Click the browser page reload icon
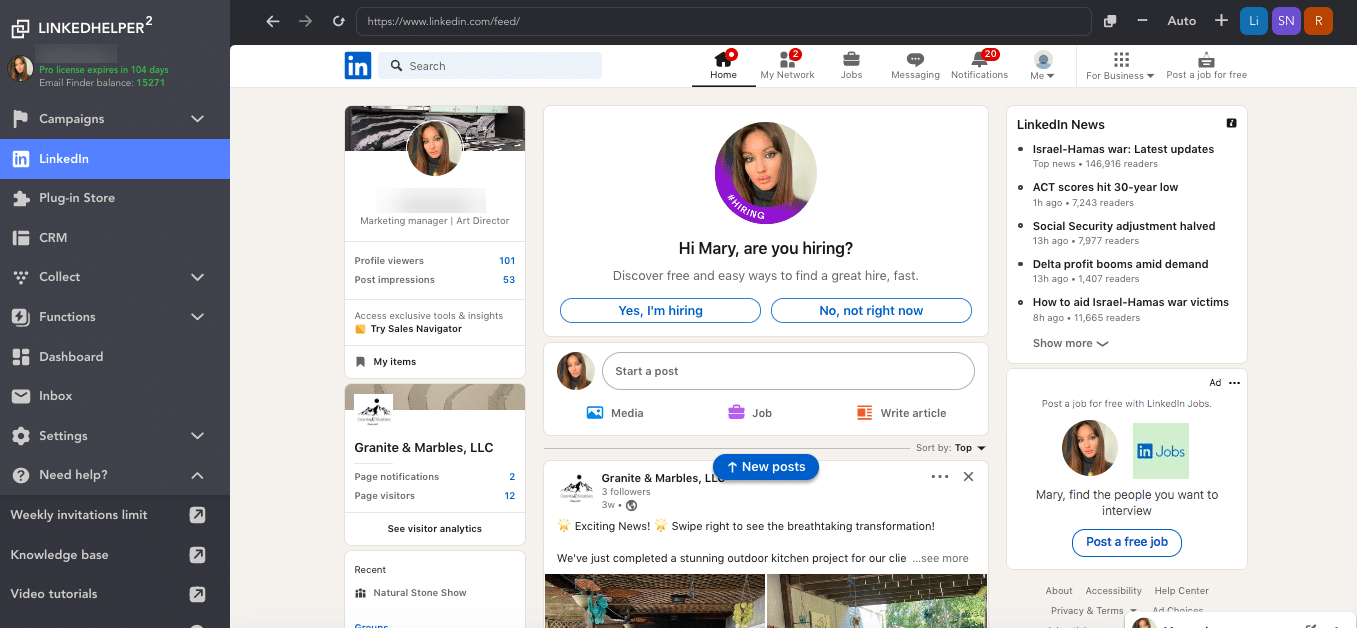The height and width of the screenshot is (628, 1357). click(338, 20)
